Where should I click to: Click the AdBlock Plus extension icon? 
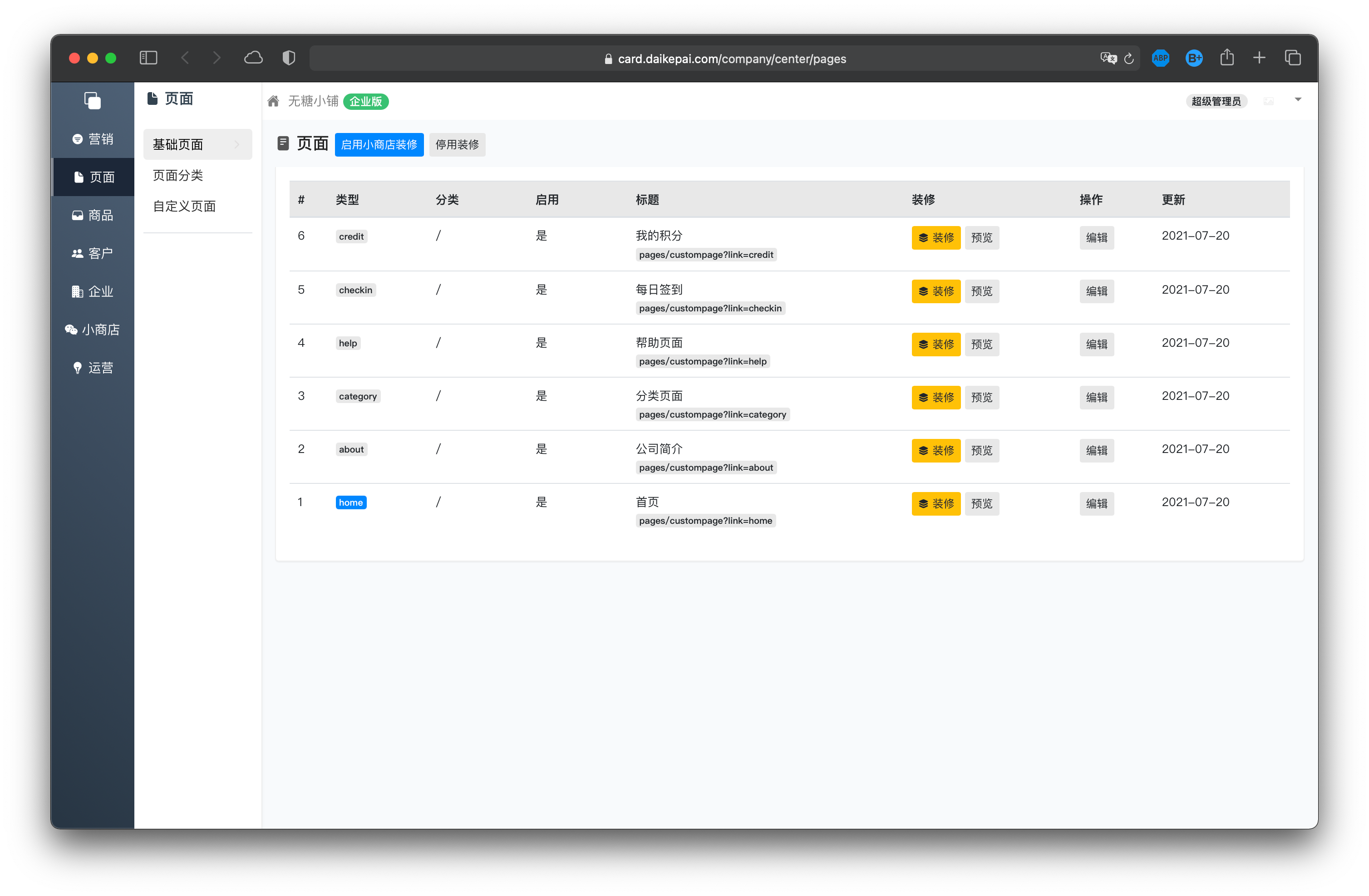1160,58
